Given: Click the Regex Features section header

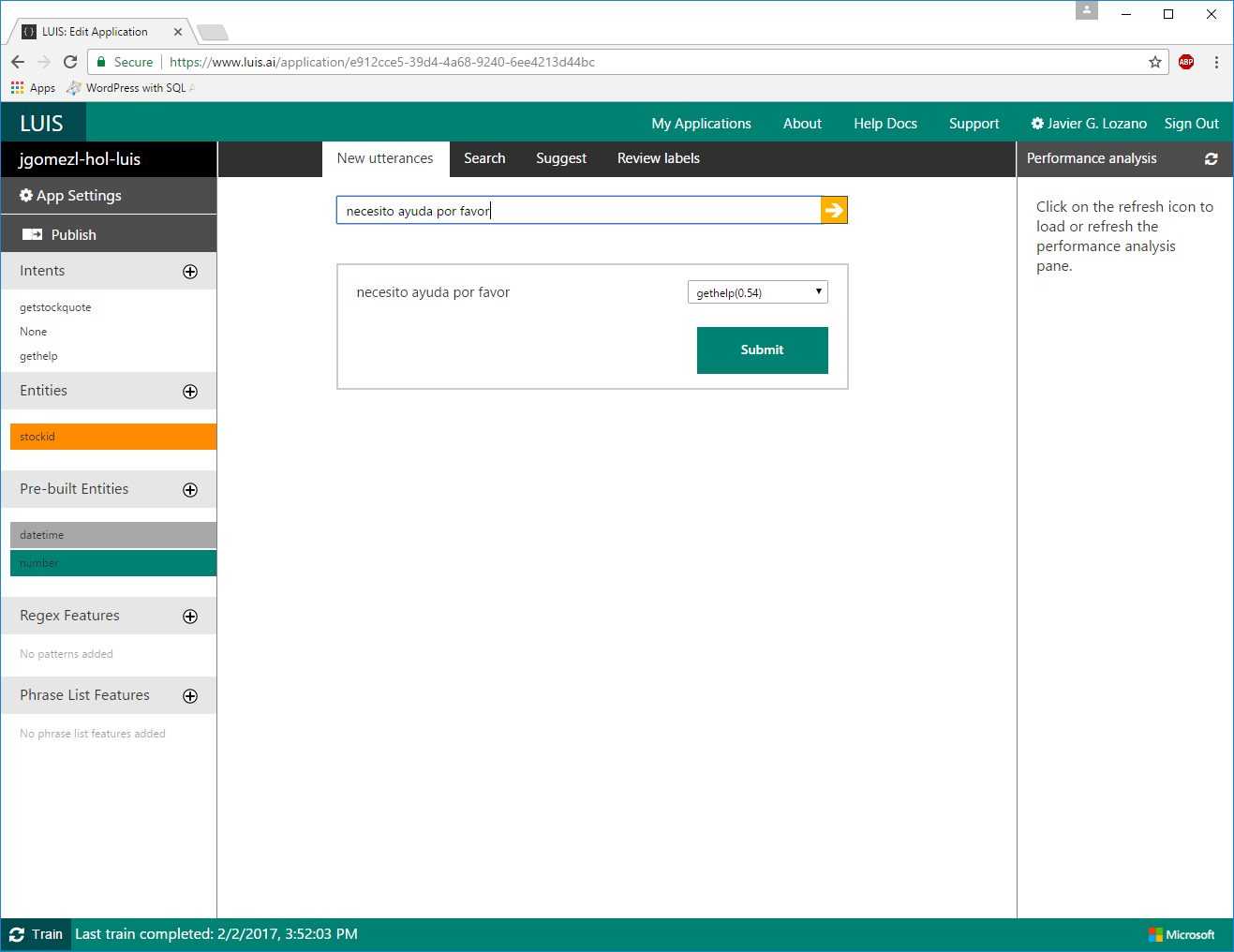Looking at the screenshot, I should point(69,616).
